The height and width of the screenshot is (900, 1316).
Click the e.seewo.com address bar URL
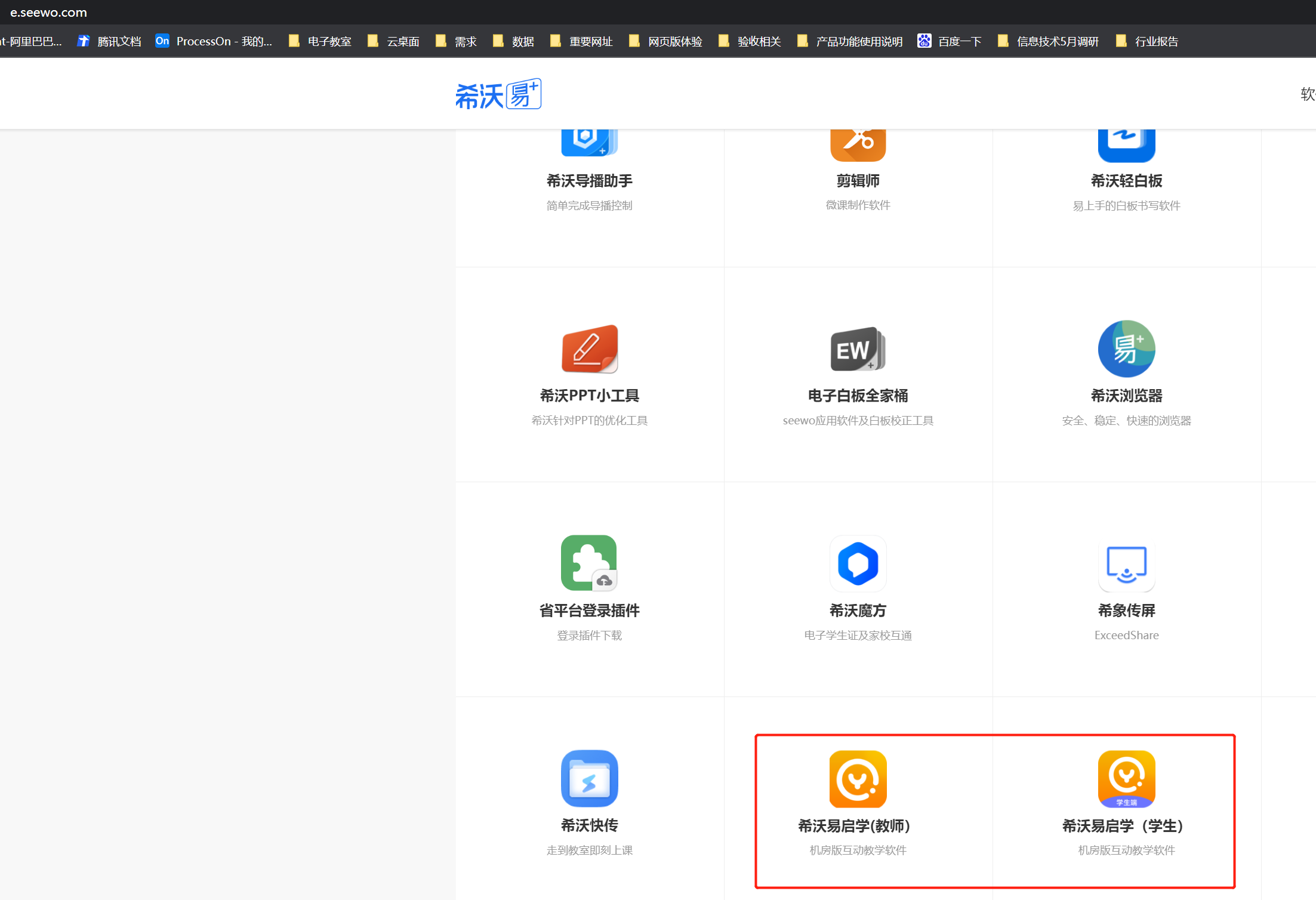tap(49, 13)
